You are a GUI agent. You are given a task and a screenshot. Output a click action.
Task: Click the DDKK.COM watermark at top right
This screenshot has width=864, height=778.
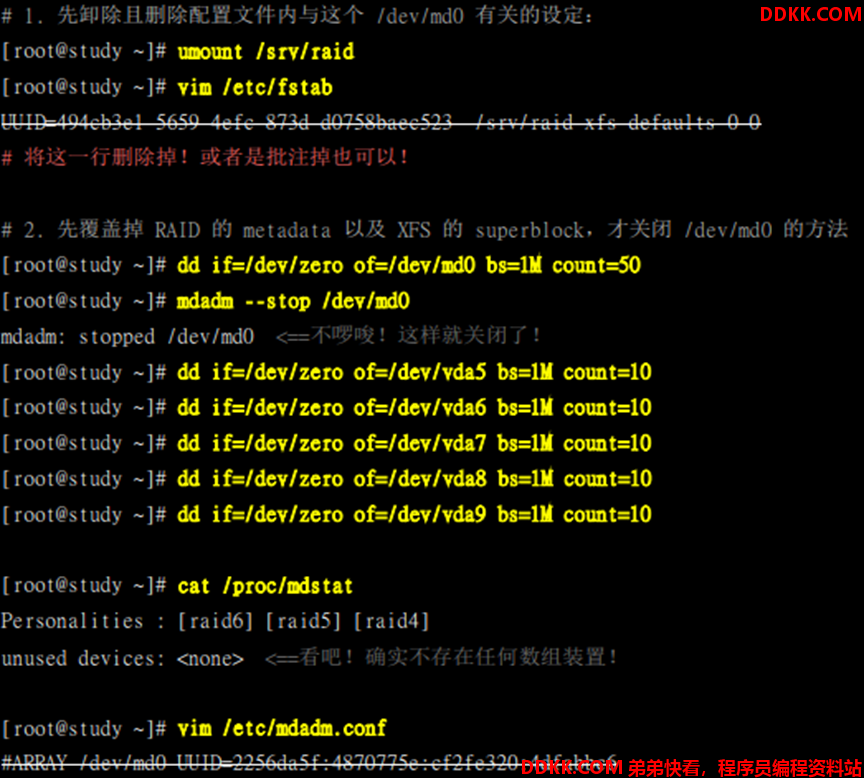(811, 15)
